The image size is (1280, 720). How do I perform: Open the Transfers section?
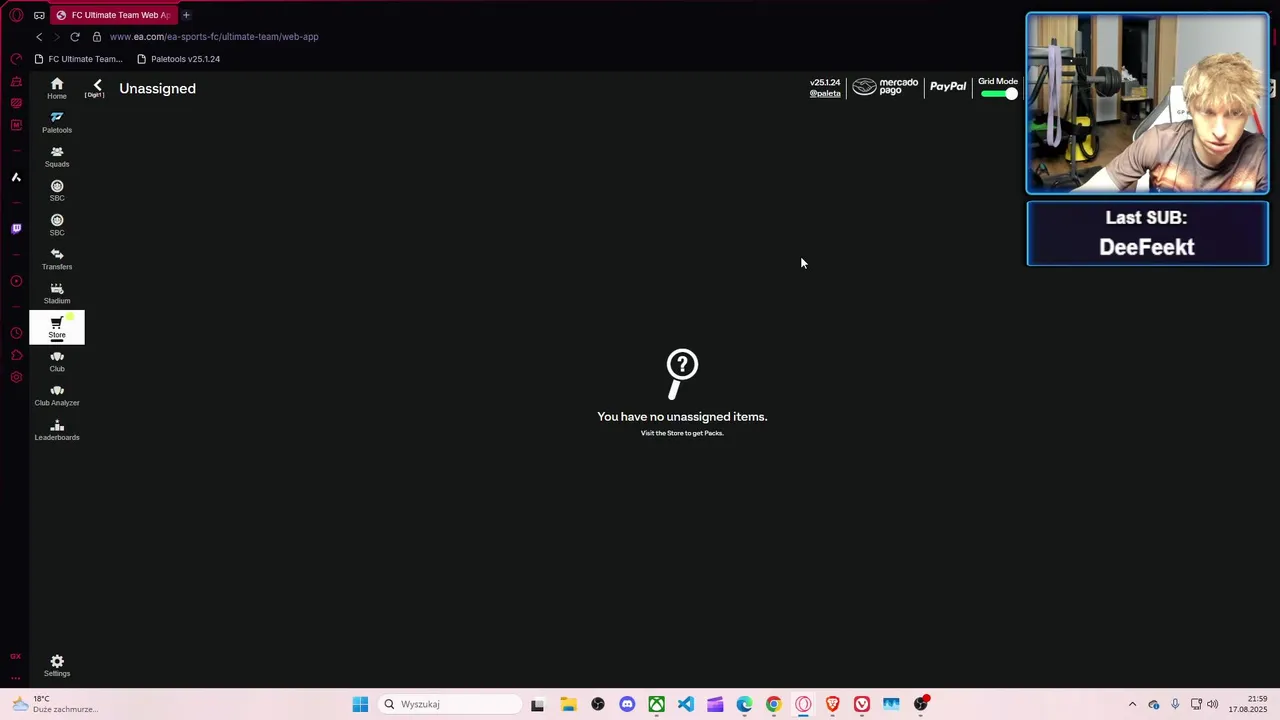[x=57, y=259]
